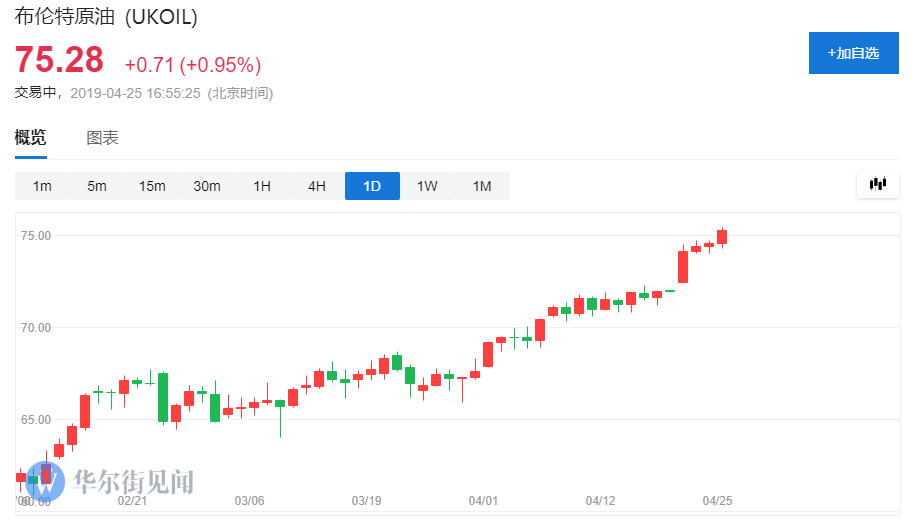Open the 图表 chart tab
This screenshot has height=527, width=918.
pos(102,138)
